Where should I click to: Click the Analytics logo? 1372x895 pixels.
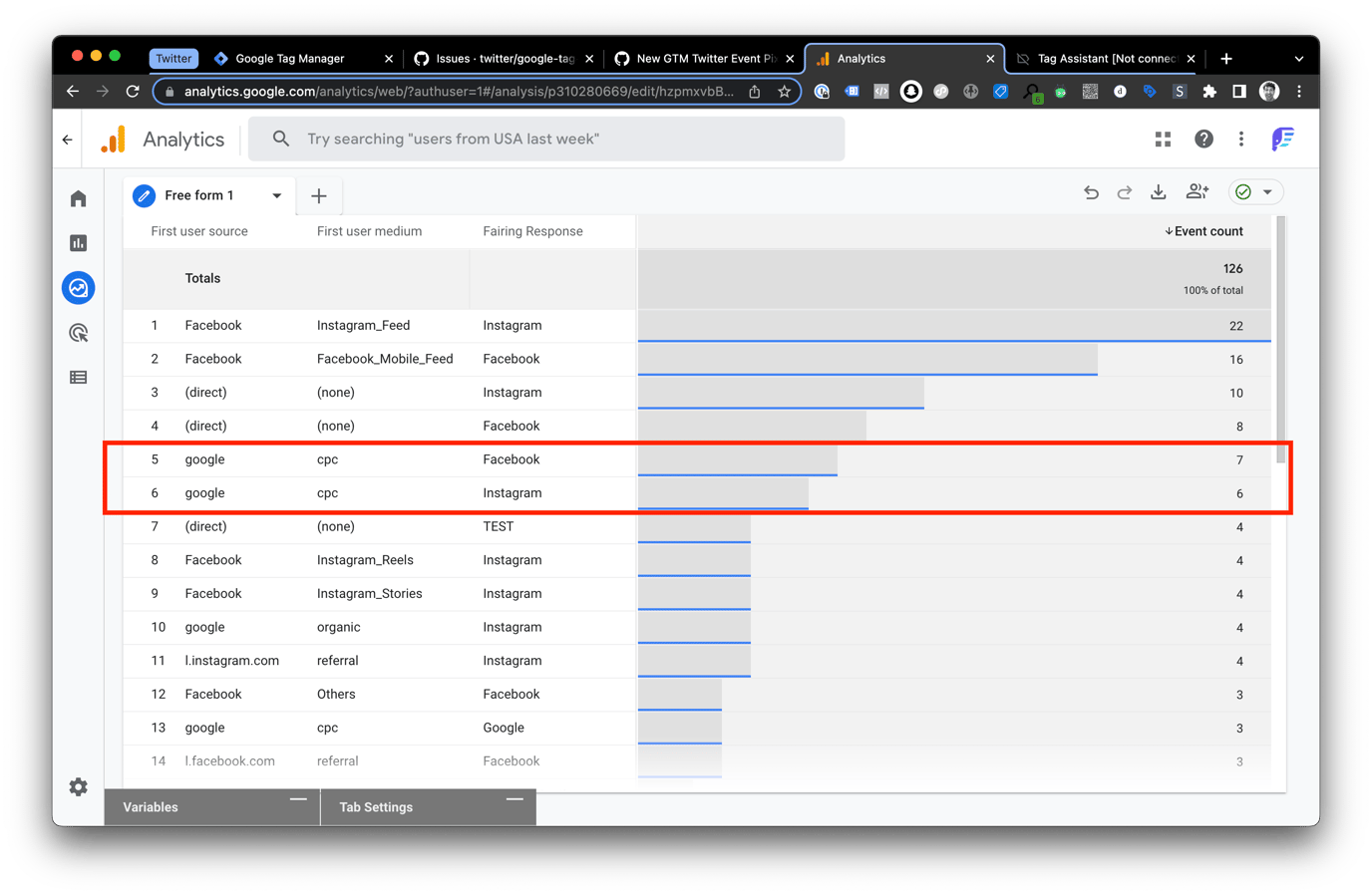(x=114, y=140)
